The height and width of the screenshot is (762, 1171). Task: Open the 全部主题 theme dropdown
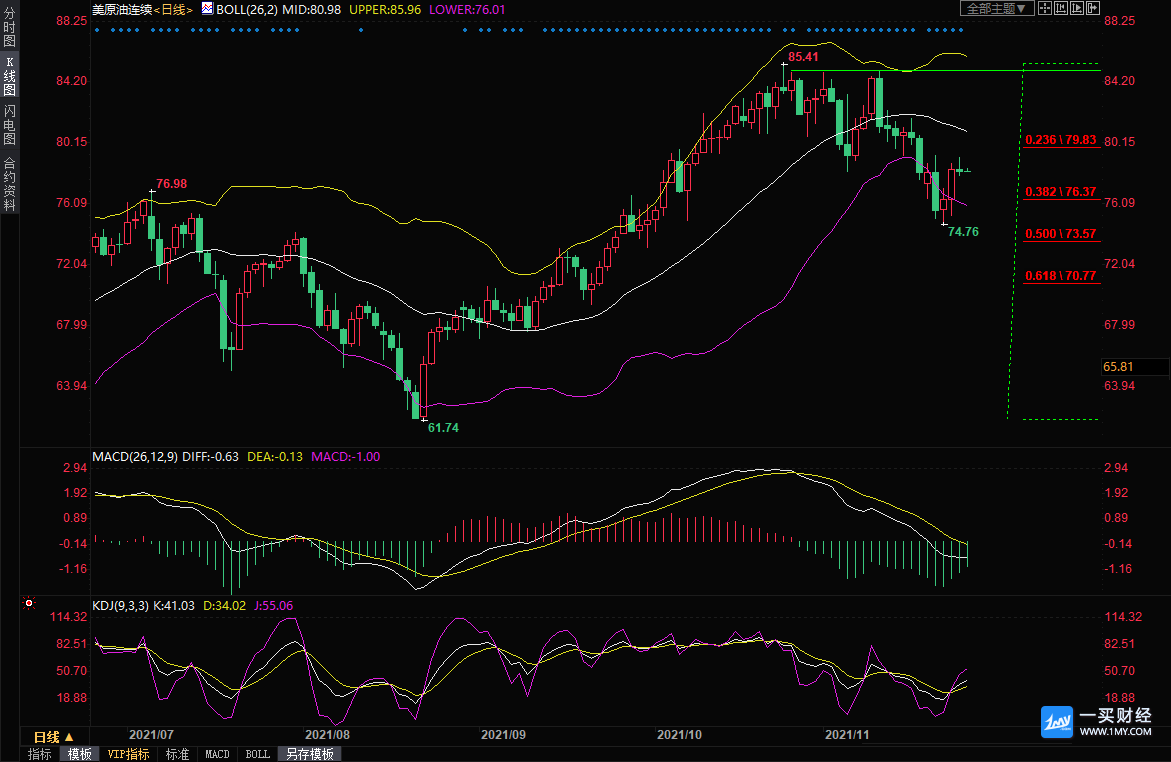coord(996,8)
